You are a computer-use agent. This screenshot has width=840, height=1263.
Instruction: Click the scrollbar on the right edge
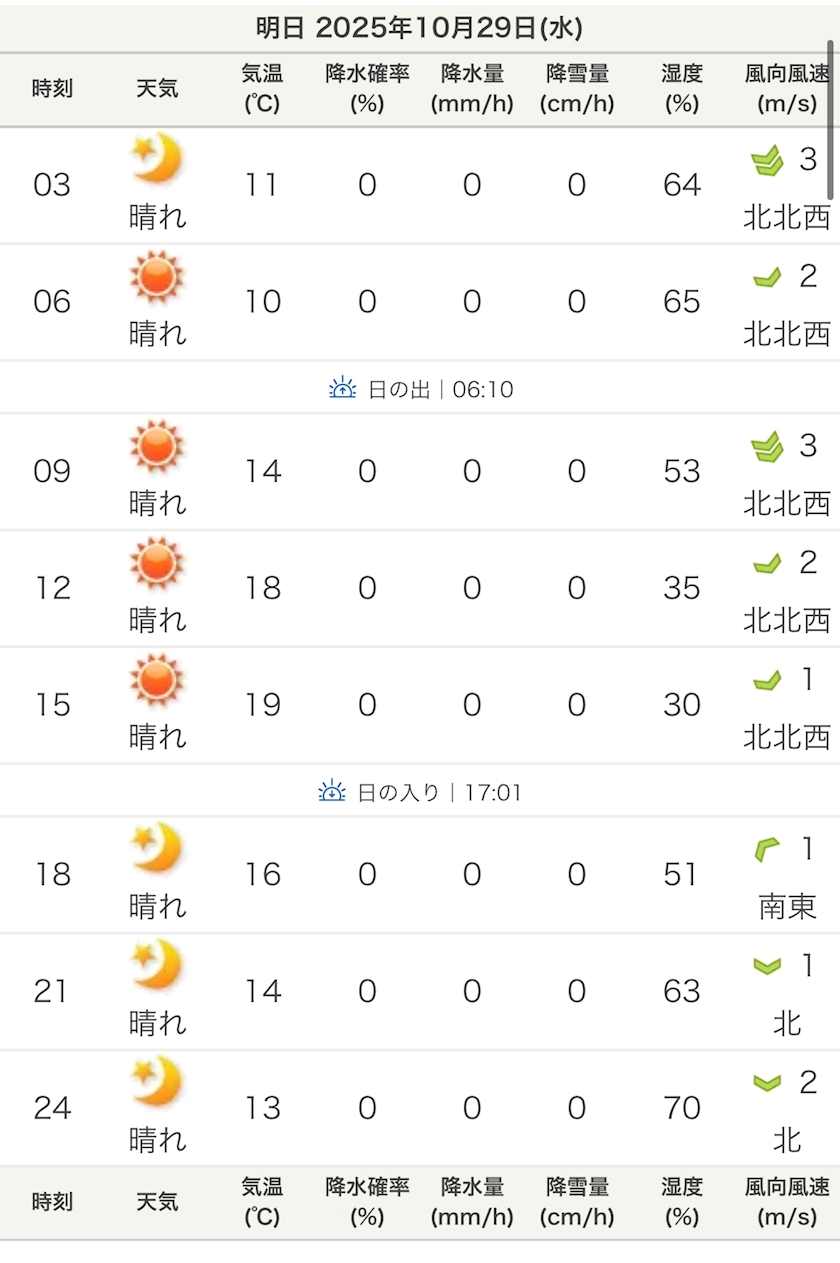pos(831,120)
